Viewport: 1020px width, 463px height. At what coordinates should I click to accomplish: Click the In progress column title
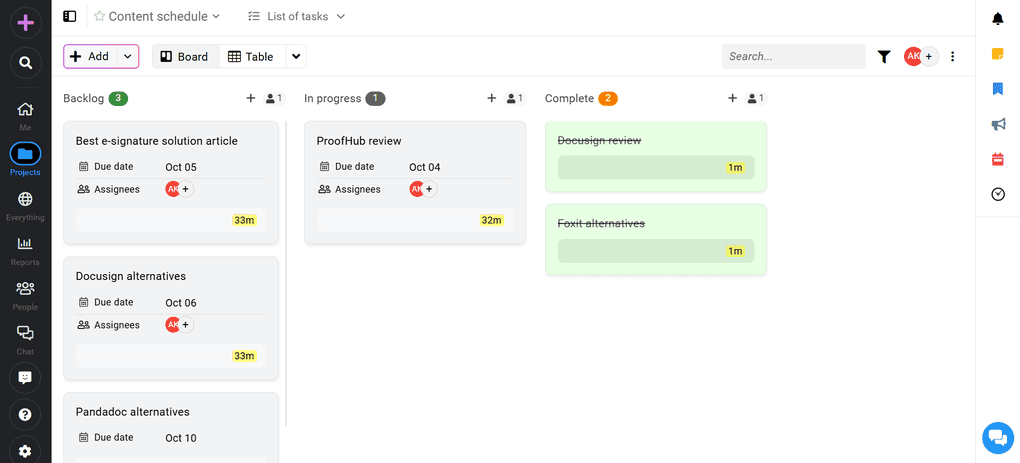pos(332,99)
